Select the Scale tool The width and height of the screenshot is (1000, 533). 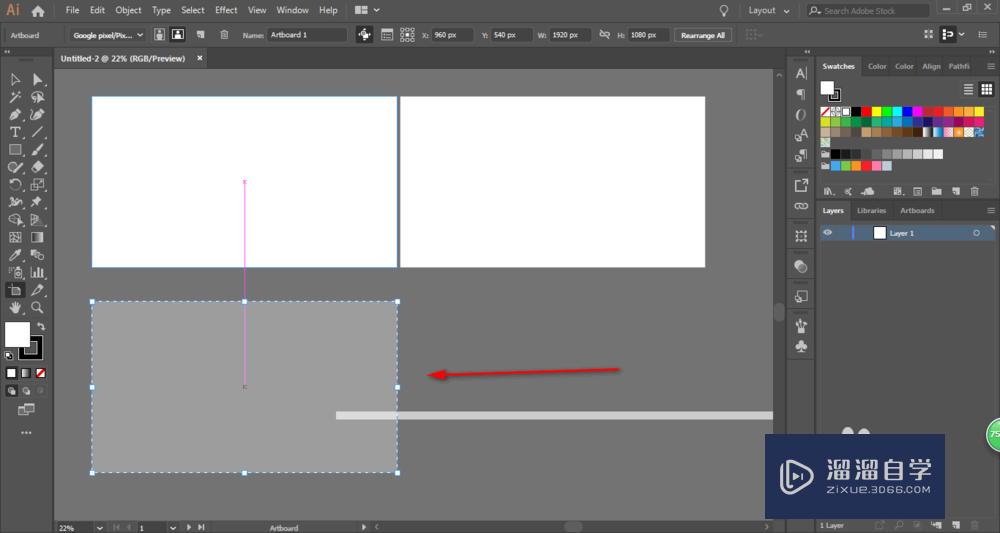(38, 185)
